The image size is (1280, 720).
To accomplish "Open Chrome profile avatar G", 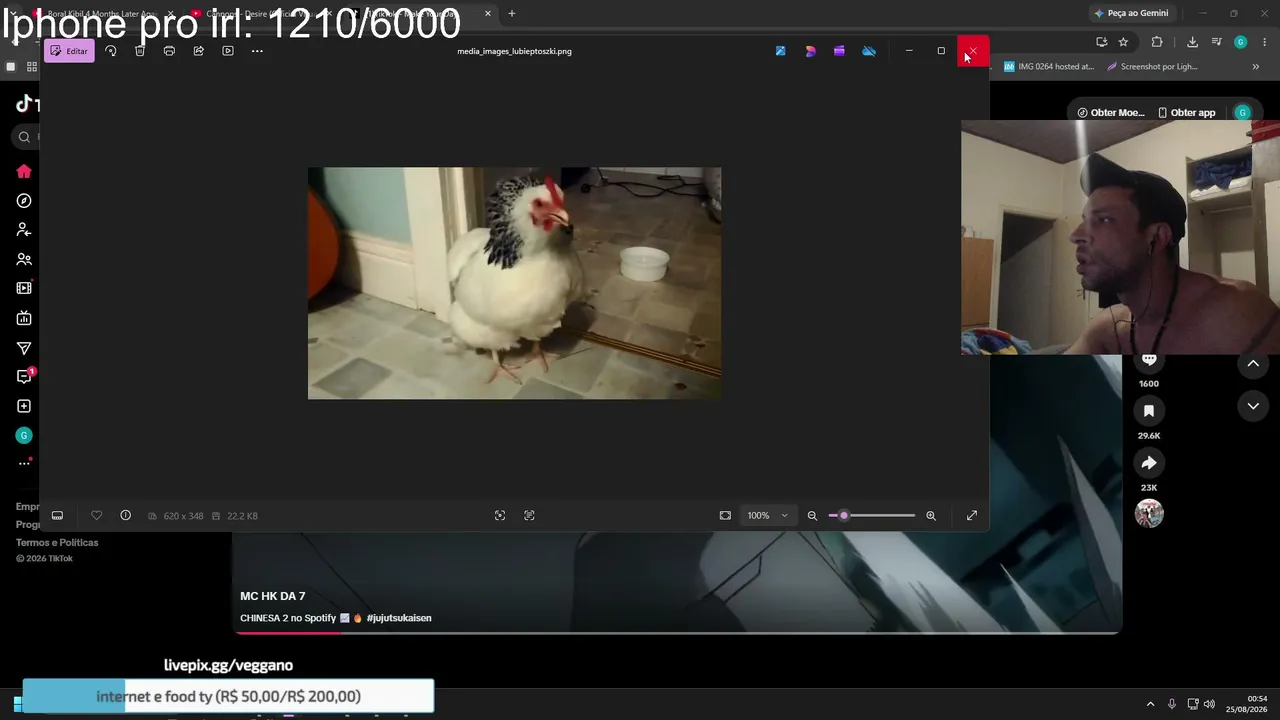I will (1241, 42).
